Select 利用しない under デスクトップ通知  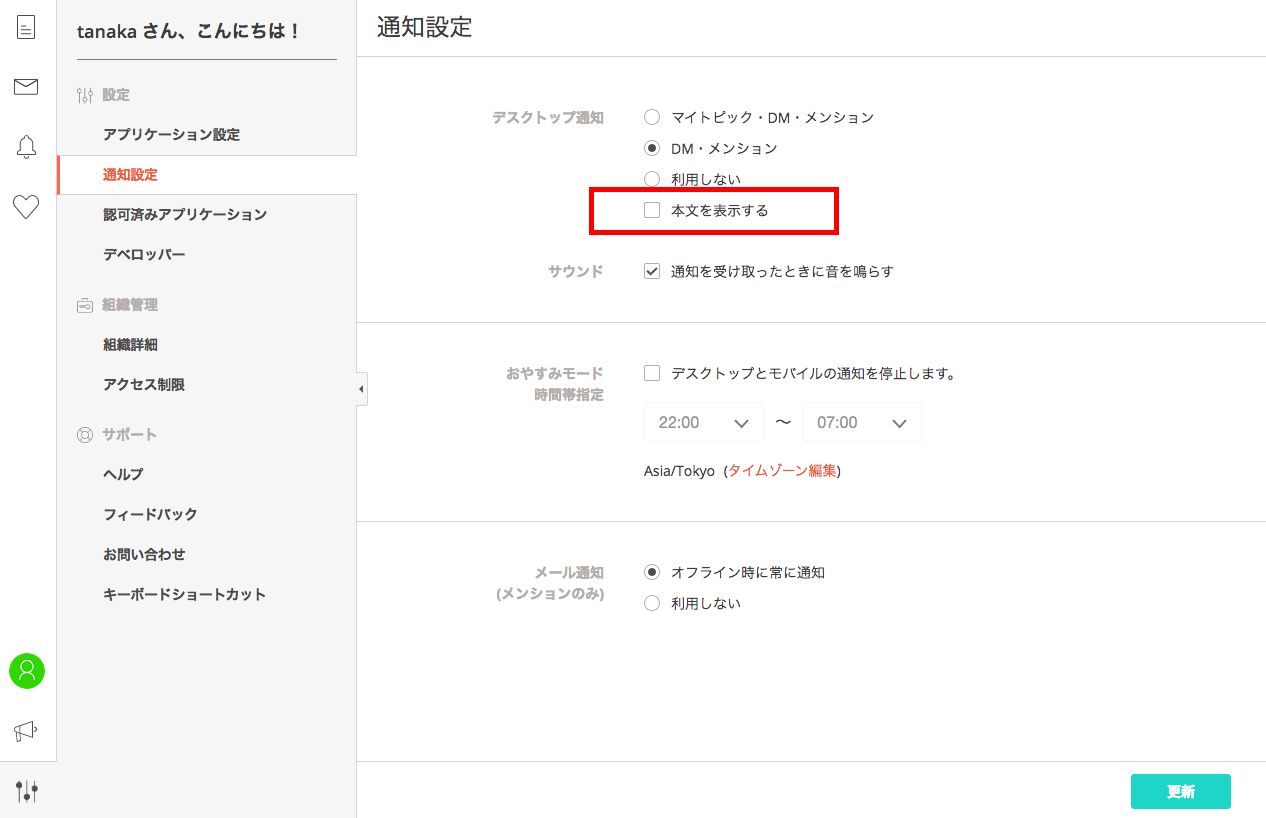652,179
